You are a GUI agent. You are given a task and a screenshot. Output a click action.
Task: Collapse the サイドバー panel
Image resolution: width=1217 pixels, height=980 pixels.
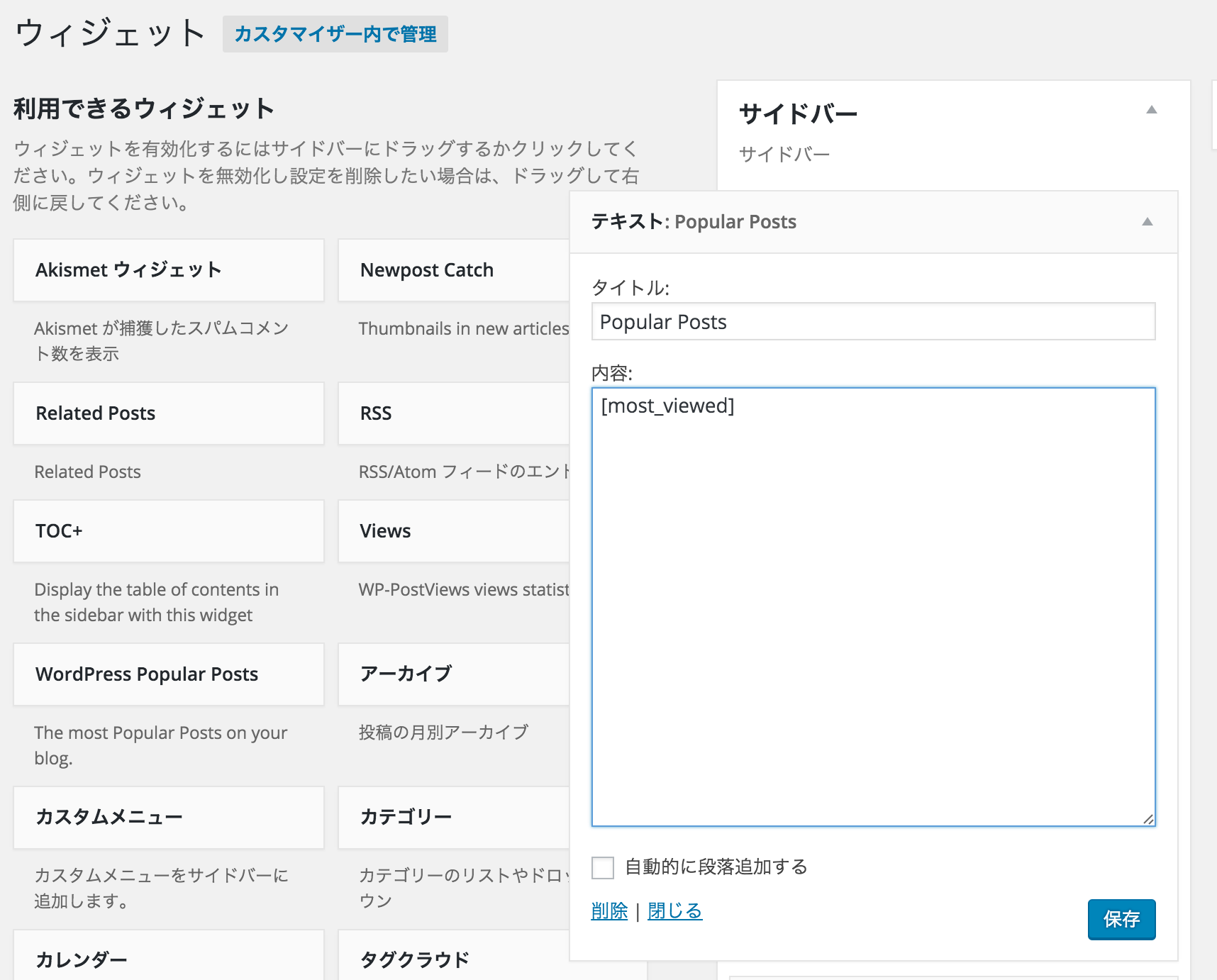coord(1152,111)
